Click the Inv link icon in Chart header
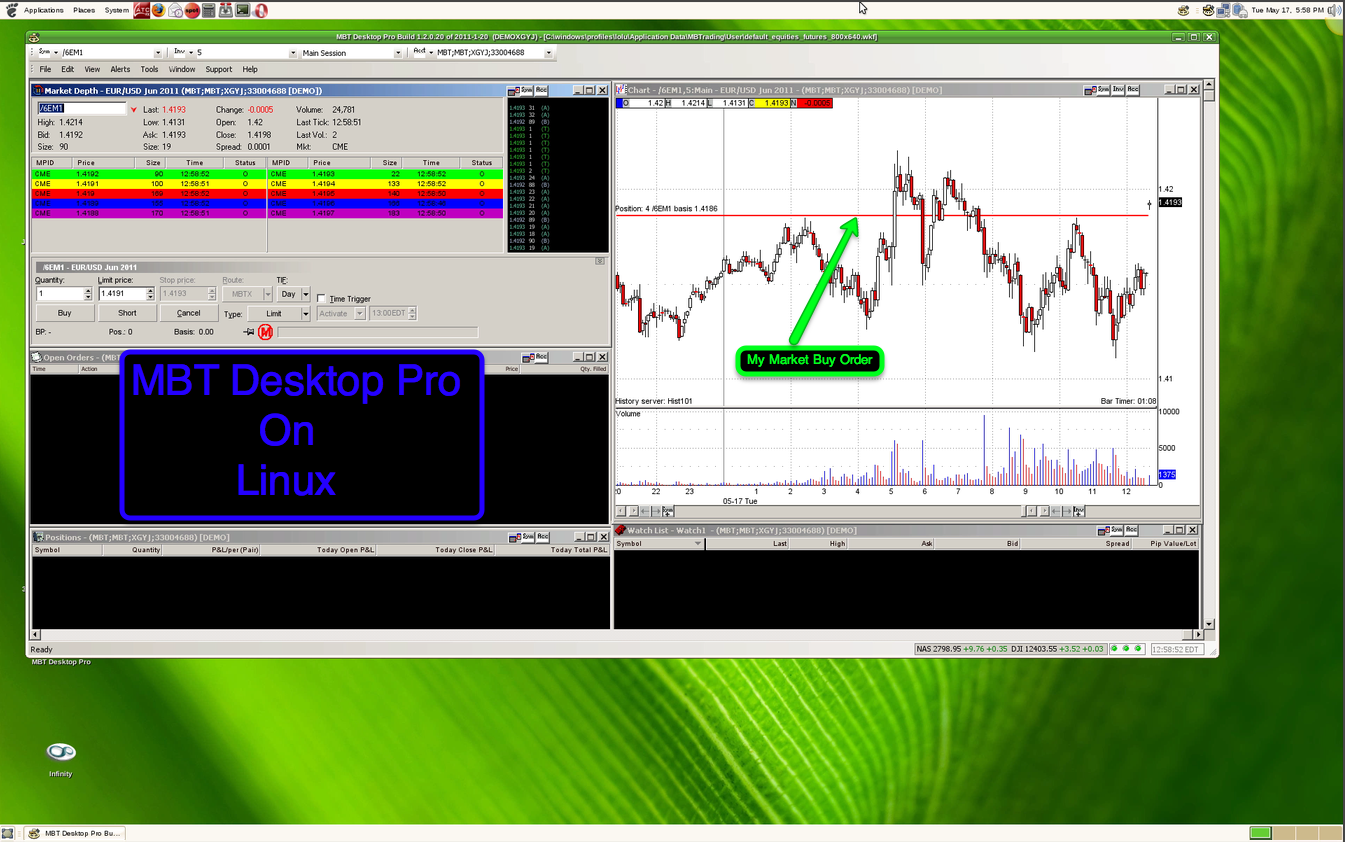The image size is (1345, 842). pyautogui.click(x=1118, y=90)
